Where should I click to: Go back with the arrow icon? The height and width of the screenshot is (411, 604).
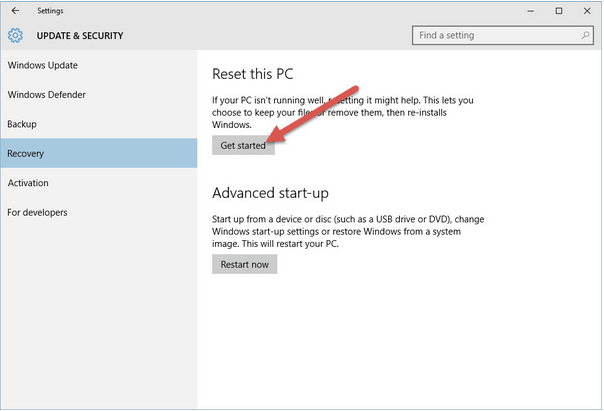coord(15,11)
